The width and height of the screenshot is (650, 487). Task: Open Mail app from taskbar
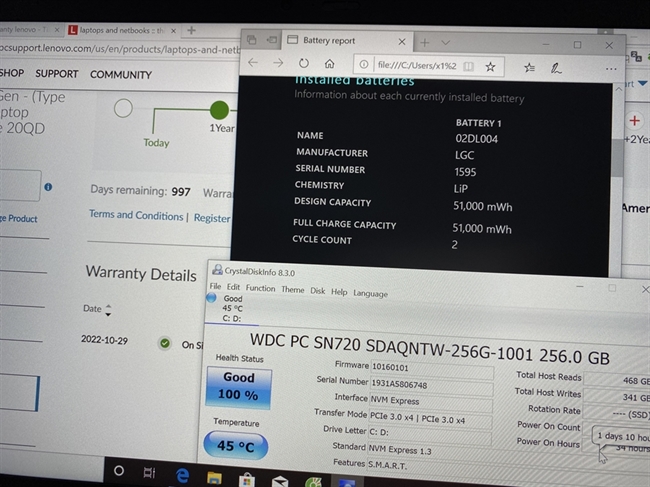click(x=280, y=482)
